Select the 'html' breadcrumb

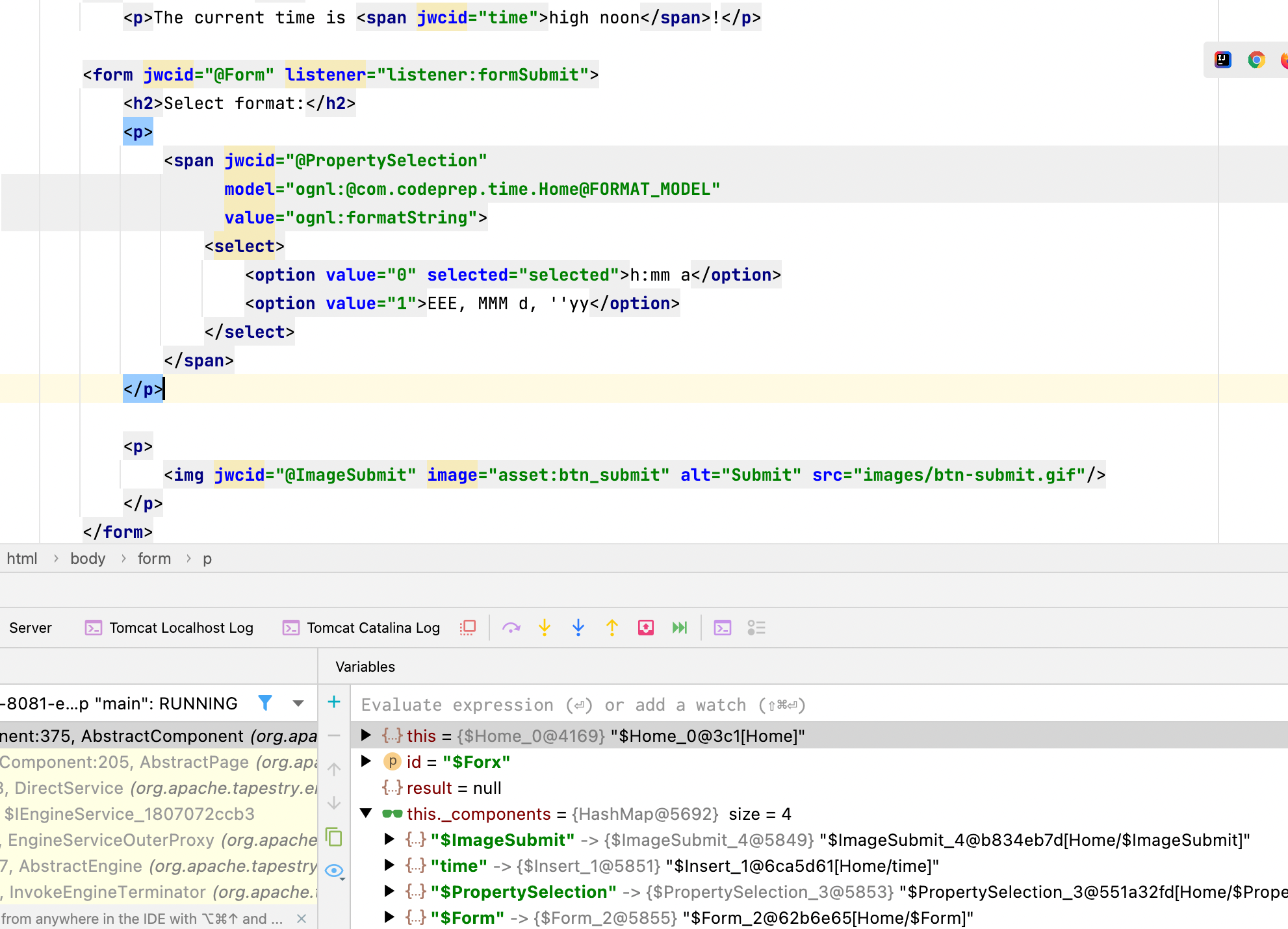point(22,559)
